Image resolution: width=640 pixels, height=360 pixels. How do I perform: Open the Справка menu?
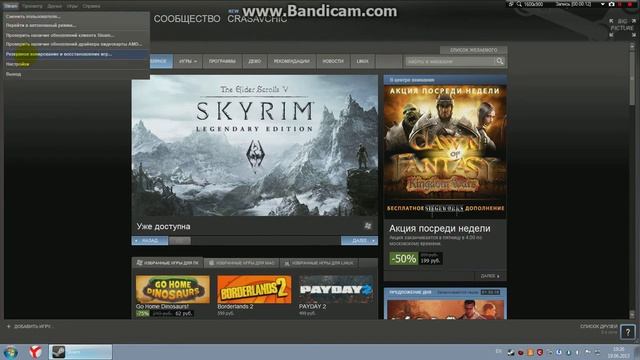point(91,6)
